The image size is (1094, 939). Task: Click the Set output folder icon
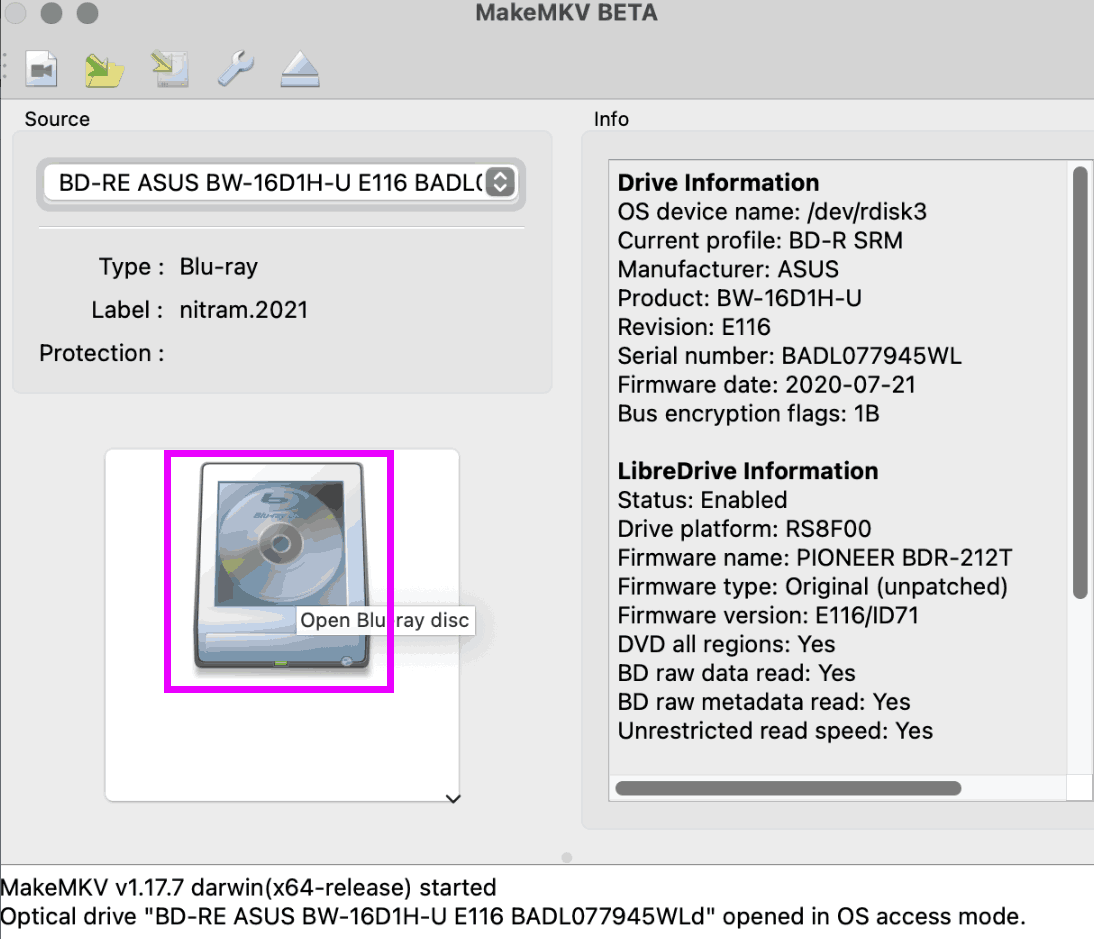(104, 69)
